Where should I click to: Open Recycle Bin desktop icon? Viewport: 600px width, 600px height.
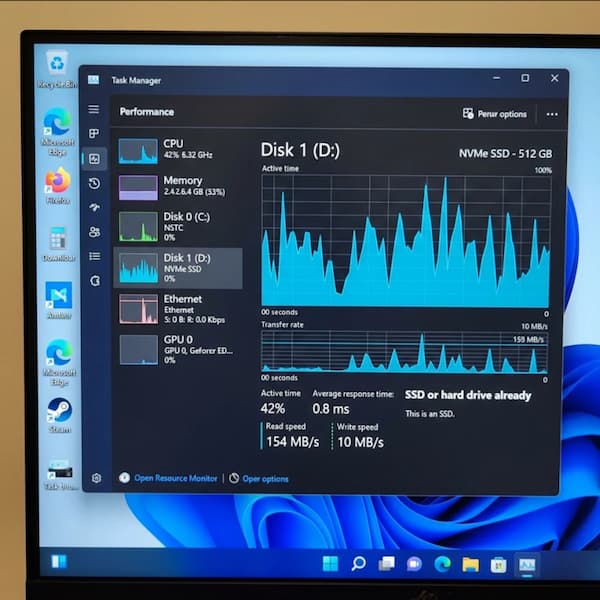click(x=57, y=70)
